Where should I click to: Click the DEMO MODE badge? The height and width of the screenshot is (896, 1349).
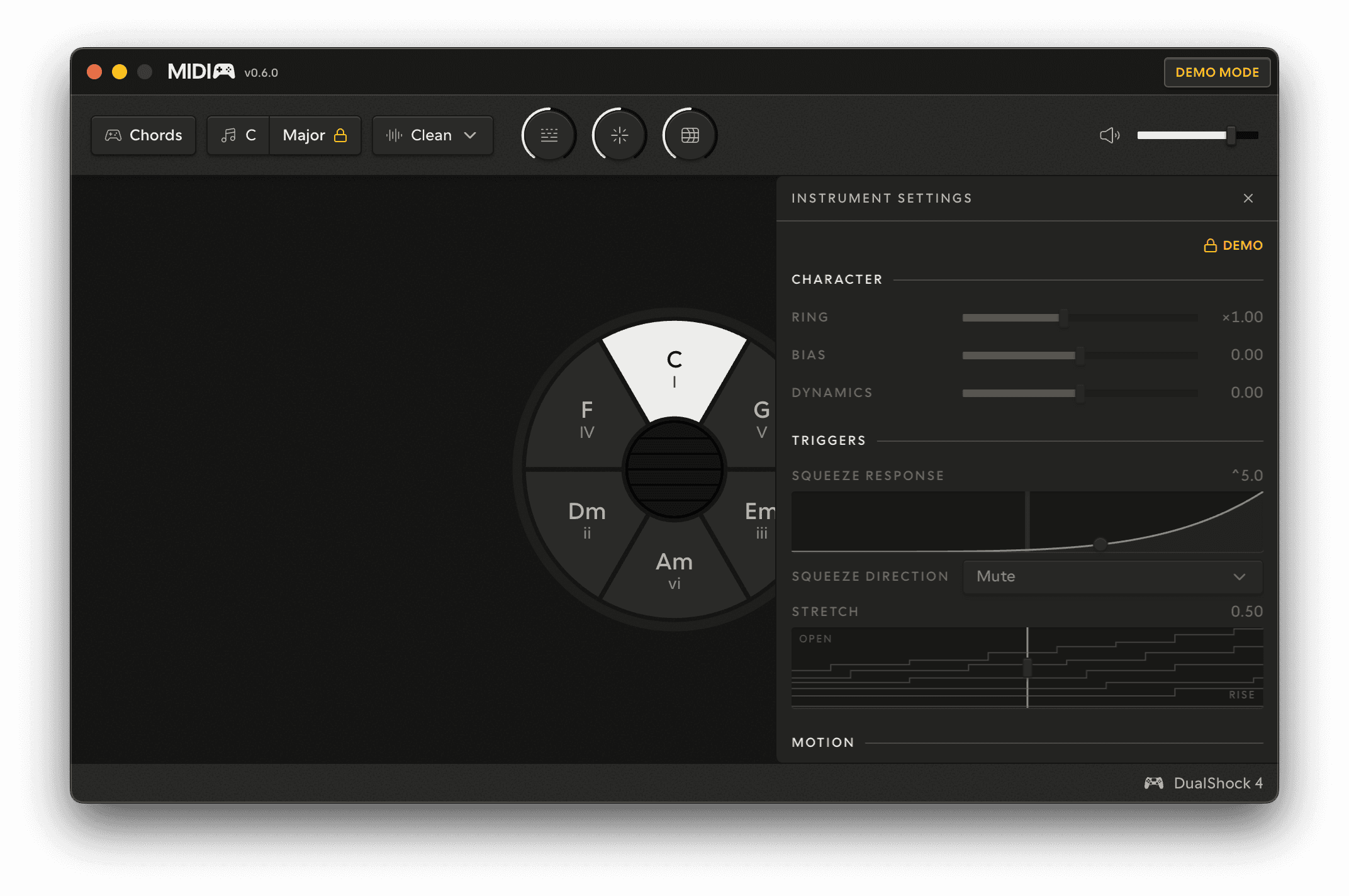pos(1217,72)
